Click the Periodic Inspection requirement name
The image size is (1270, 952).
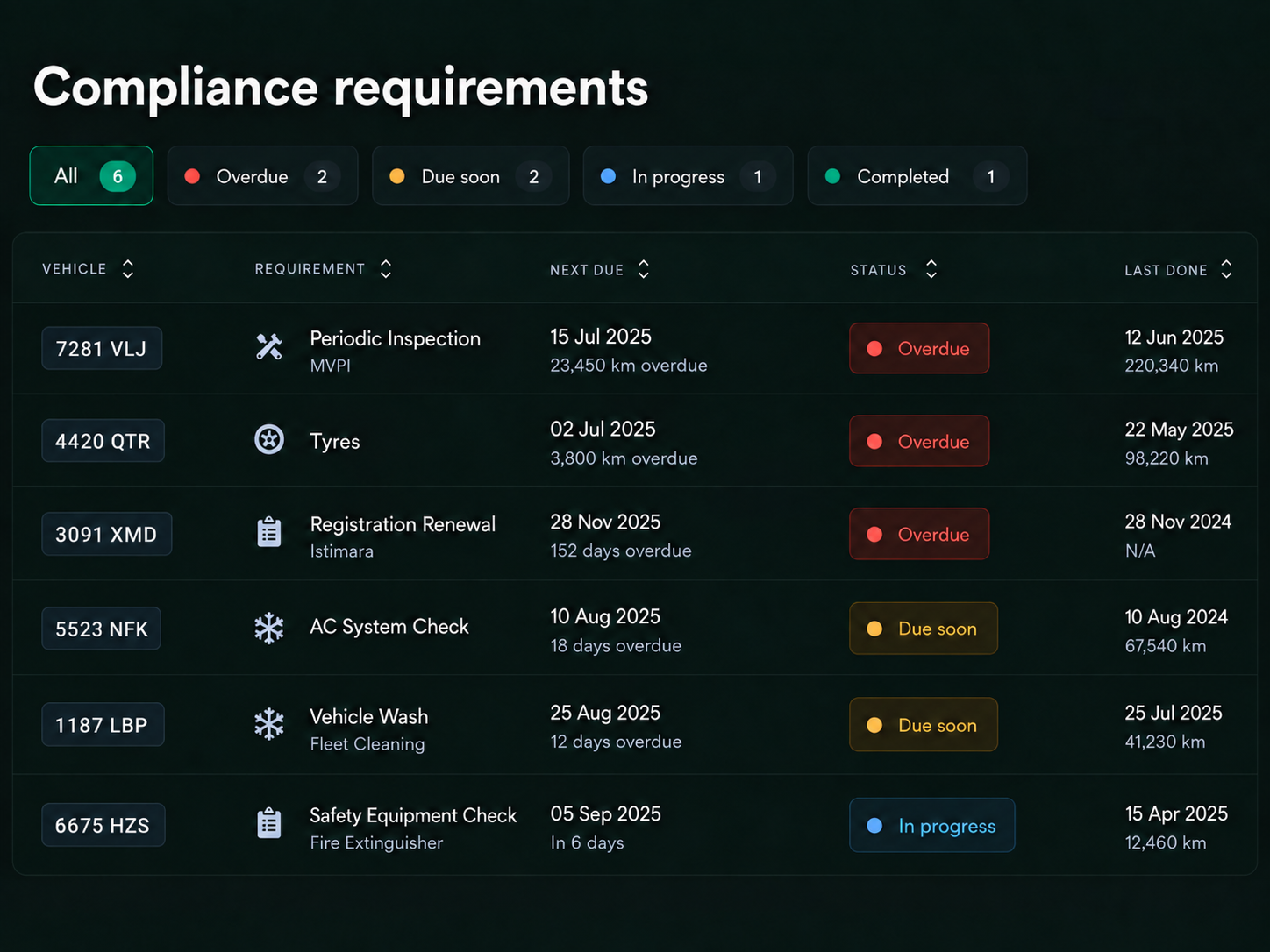tap(396, 338)
